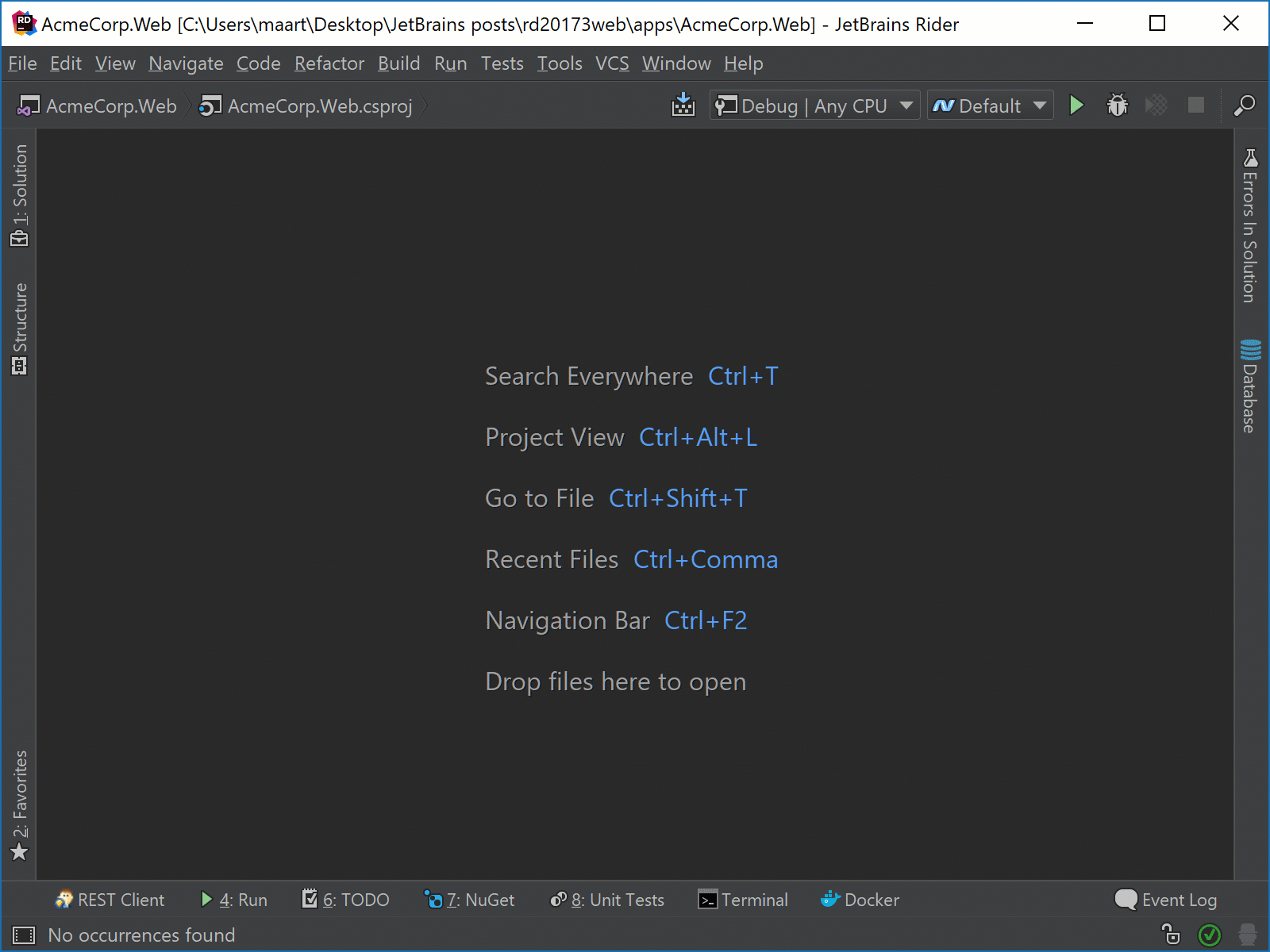This screenshot has height=952, width=1270.
Task: Open the Default run configuration dropdown
Action: pyautogui.click(x=990, y=105)
